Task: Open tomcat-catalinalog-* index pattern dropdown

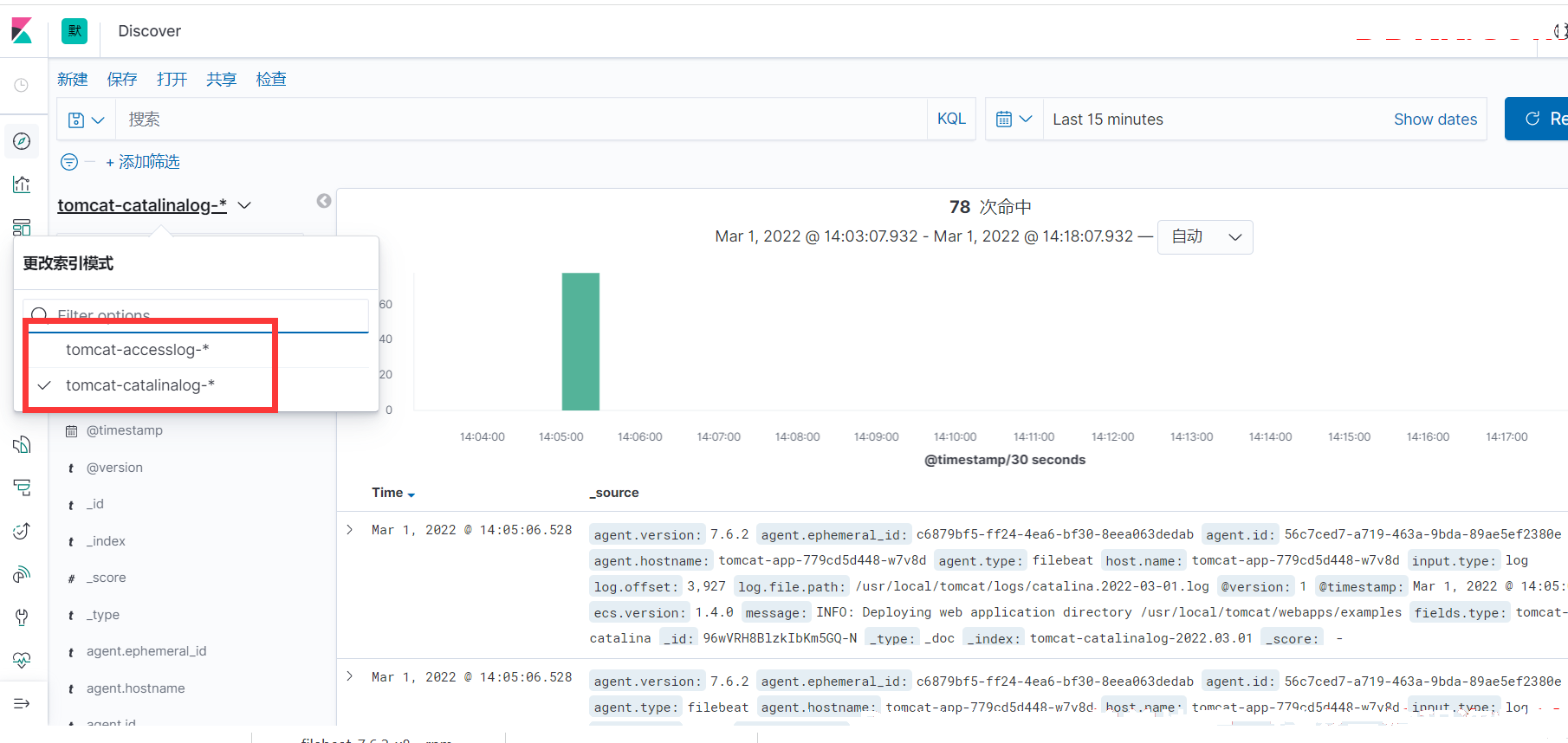Action: tap(154, 205)
